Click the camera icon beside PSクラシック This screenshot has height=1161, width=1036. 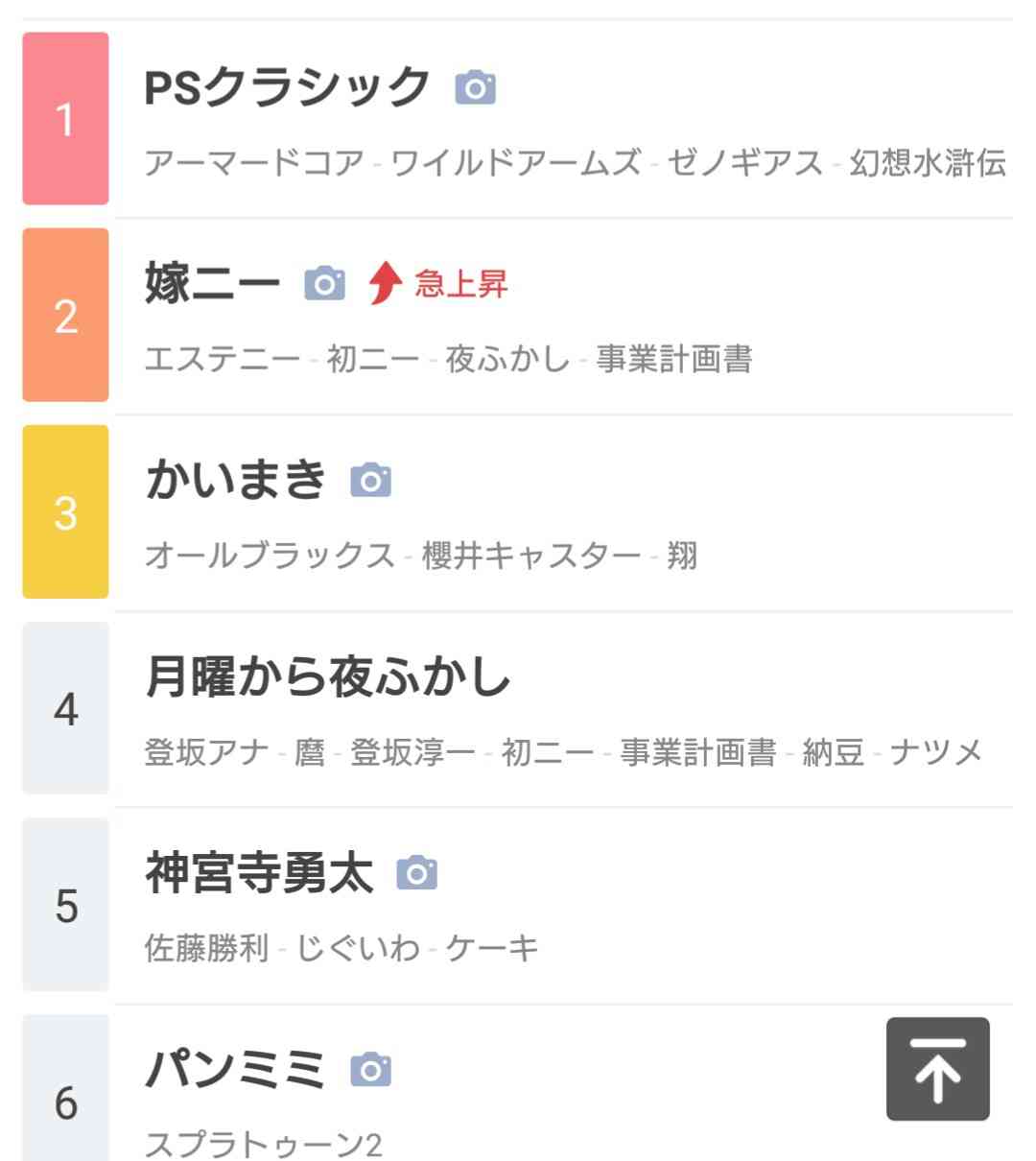coord(475,88)
